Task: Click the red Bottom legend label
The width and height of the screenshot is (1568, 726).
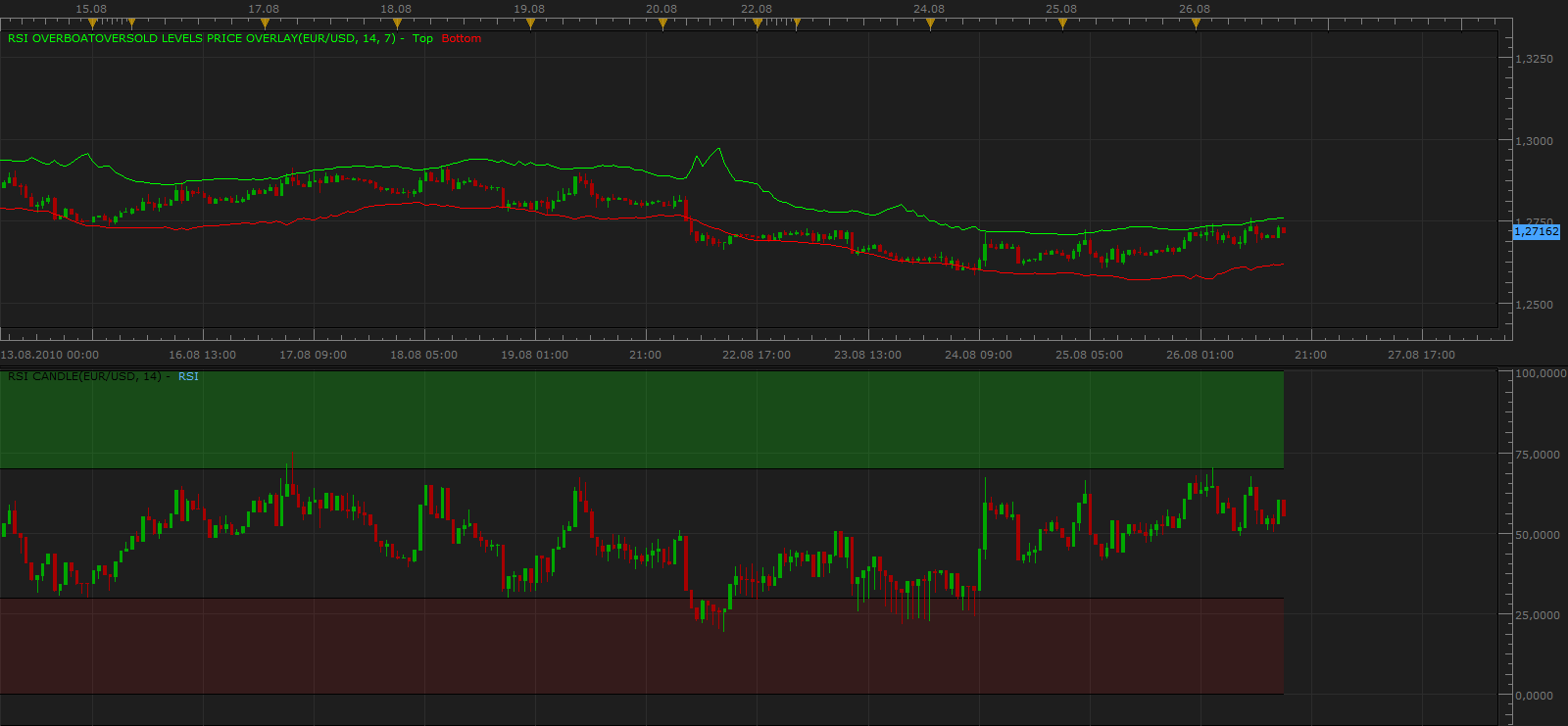Action: (462, 38)
